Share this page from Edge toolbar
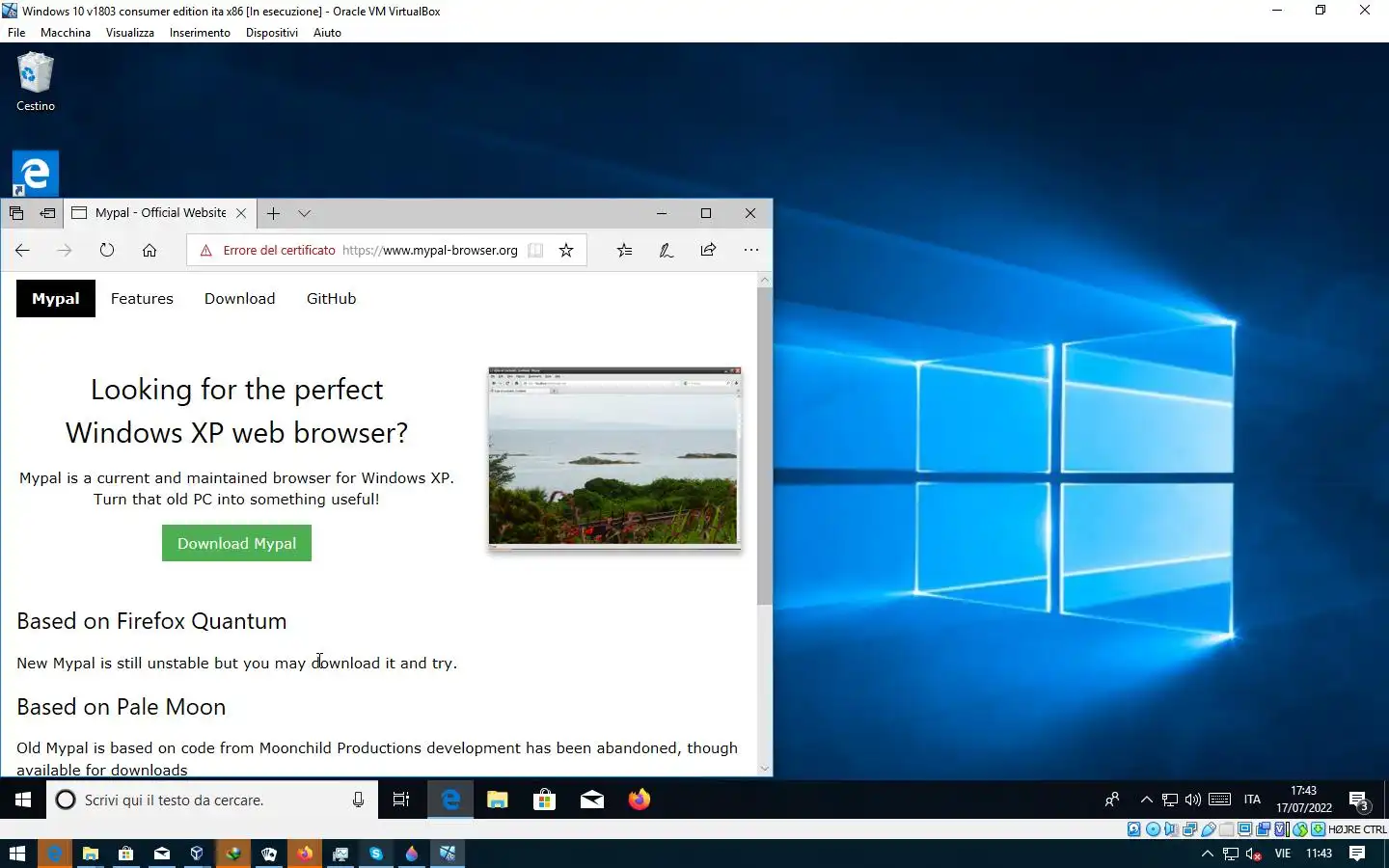This screenshot has height=868, width=1389. (x=708, y=250)
